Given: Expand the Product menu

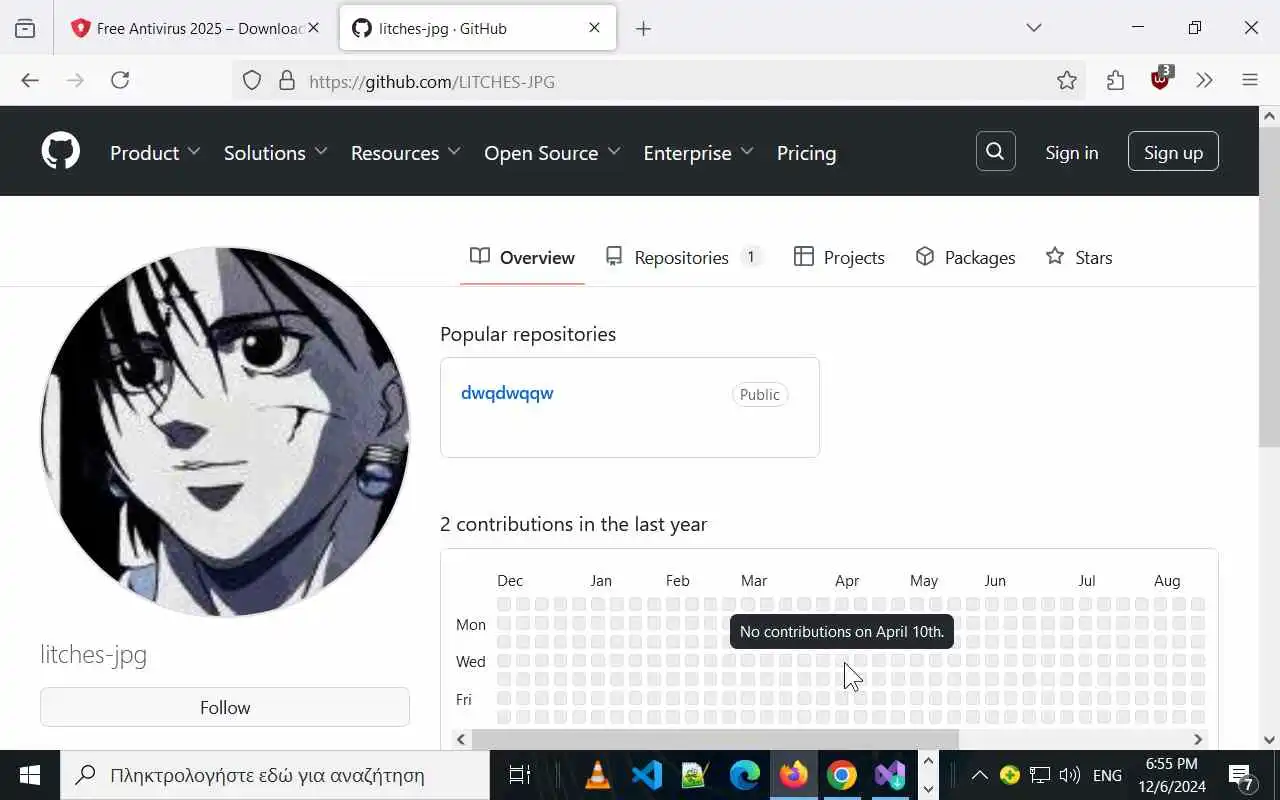Looking at the screenshot, I should [x=155, y=153].
